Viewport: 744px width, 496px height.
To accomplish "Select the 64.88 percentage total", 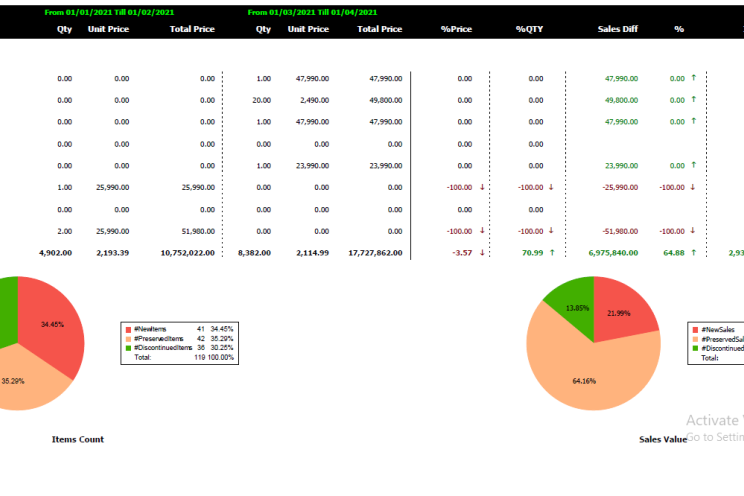I will 674,253.
